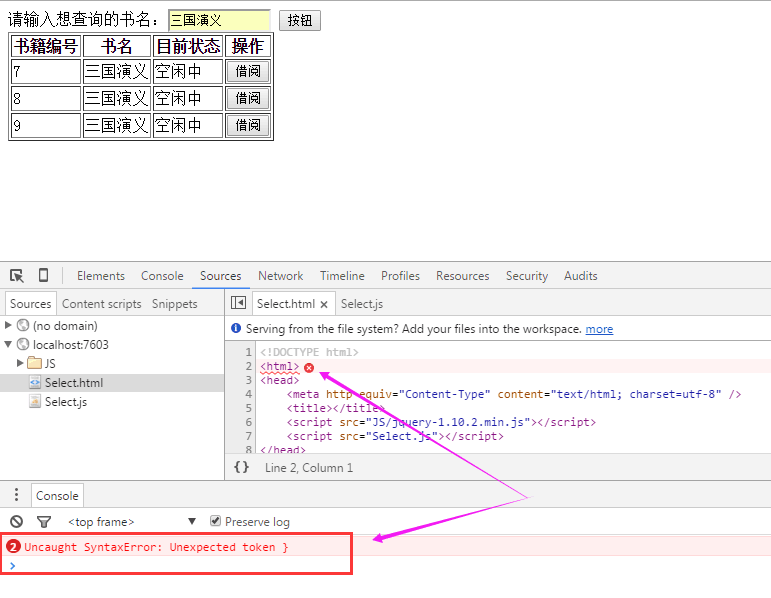Viewport: 771px width, 598px height.
Task: Open the Timeline panel tab
Action: 342,276
